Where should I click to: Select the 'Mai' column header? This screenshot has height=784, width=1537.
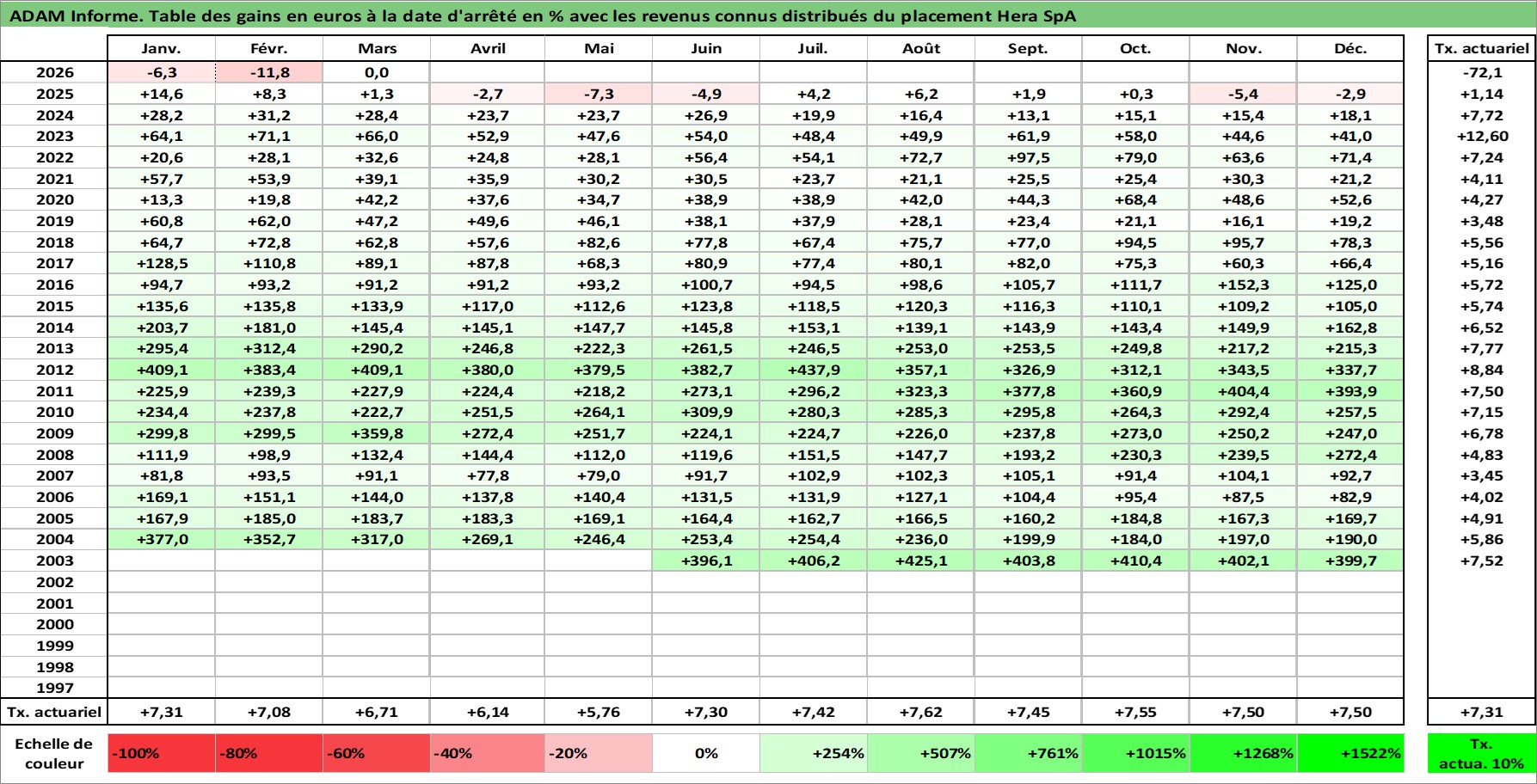599,48
